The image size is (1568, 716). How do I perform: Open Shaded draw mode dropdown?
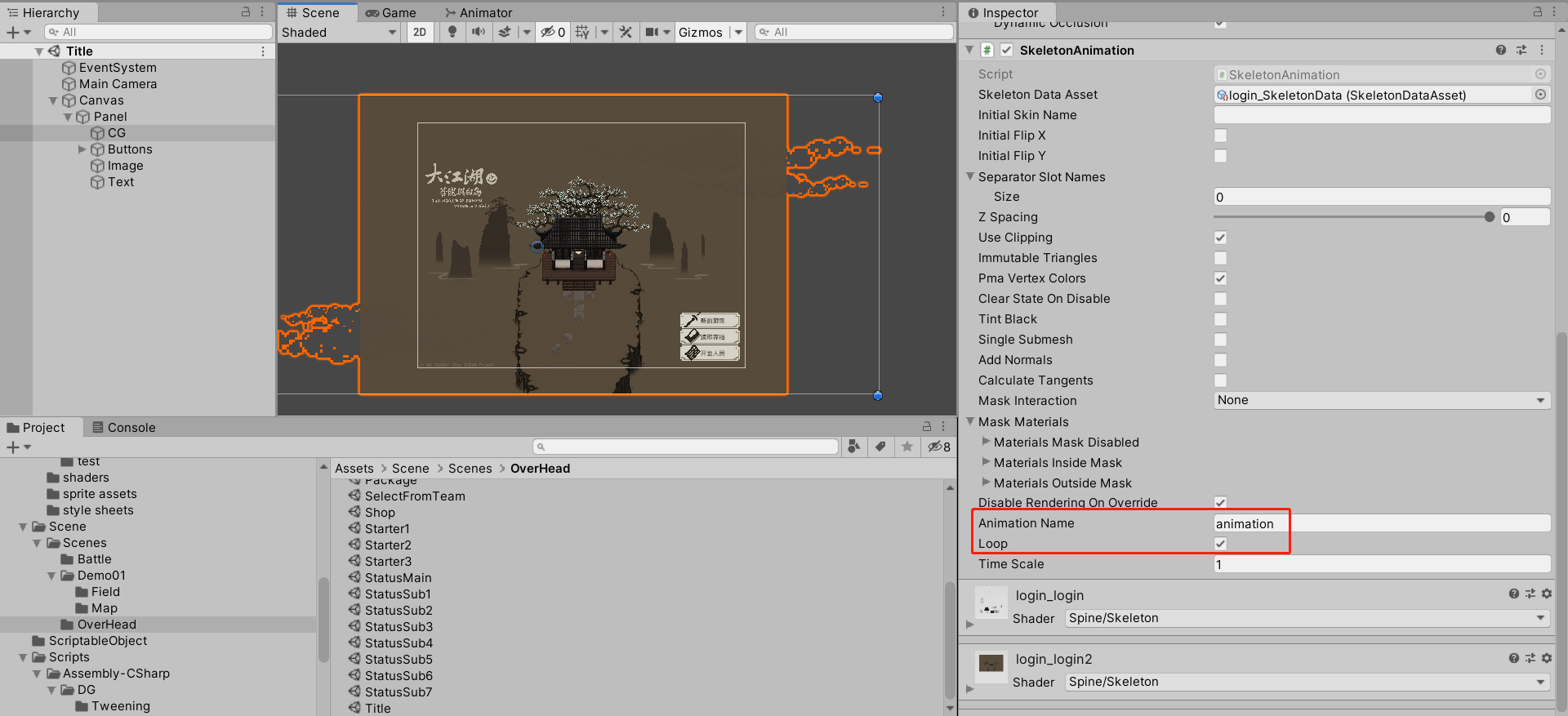point(339,33)
